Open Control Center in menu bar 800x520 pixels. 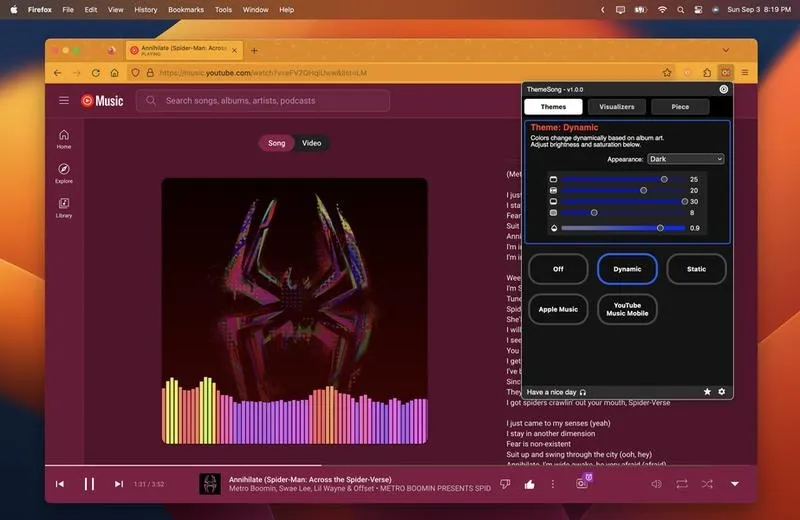(698, 10)
